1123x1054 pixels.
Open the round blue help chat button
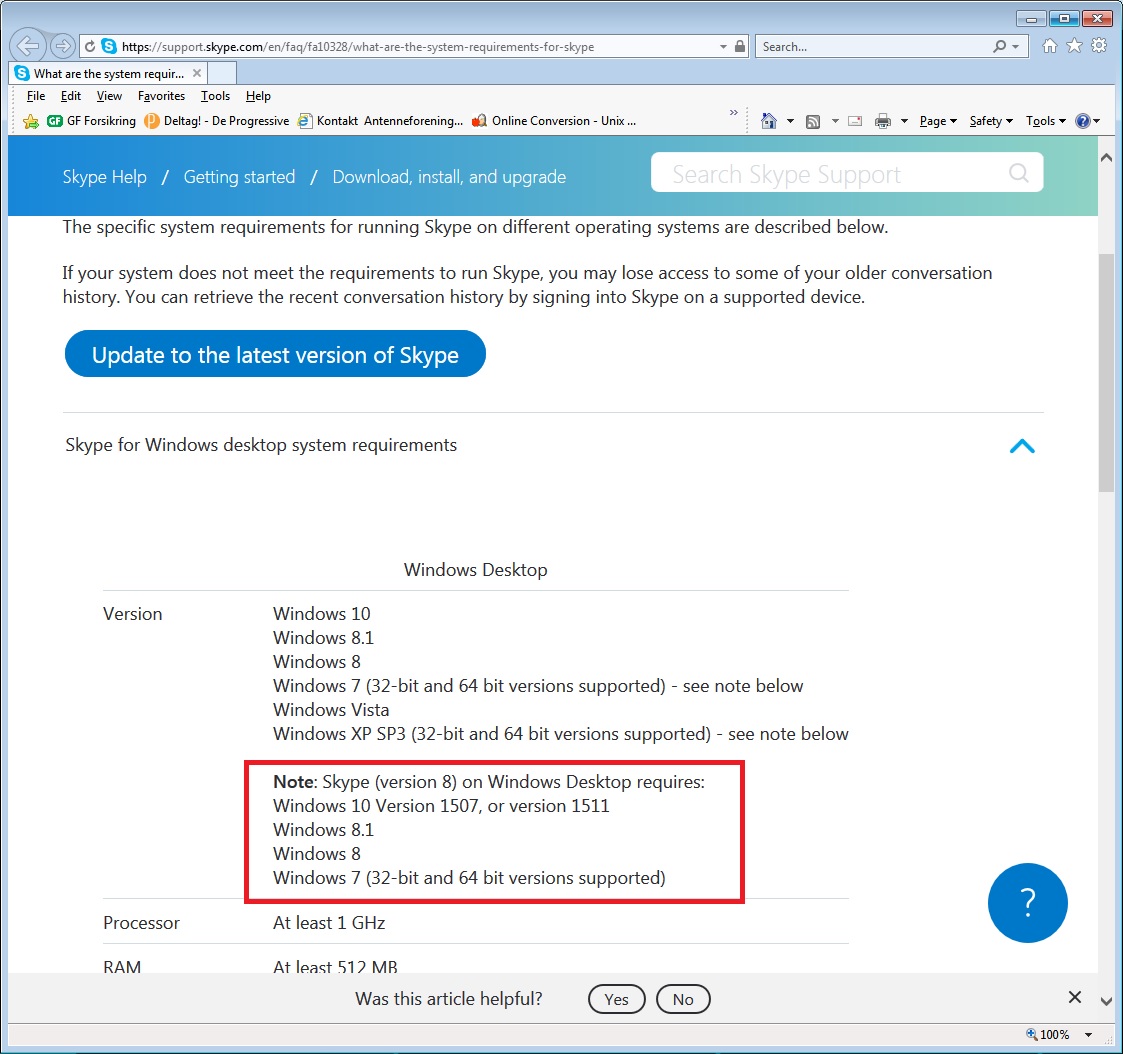pos(1027,902)
